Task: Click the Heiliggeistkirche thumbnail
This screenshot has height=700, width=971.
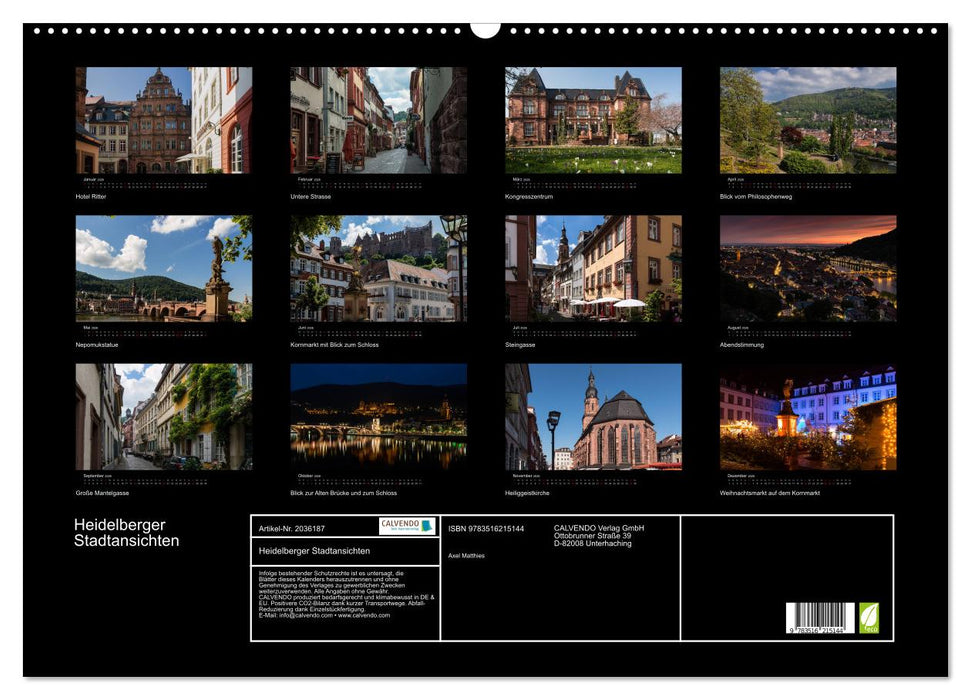Action: click(593, 417)
